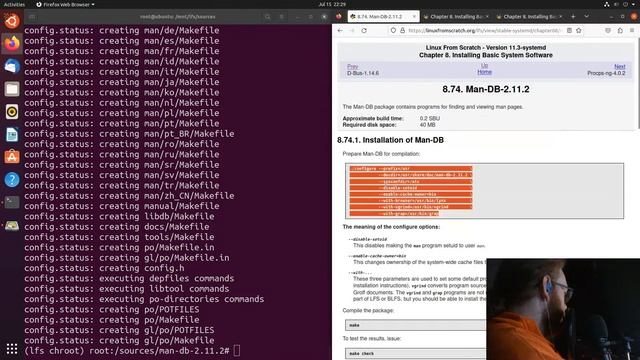
Task: Click the site padlock security icon
Action: pos(402,31)
